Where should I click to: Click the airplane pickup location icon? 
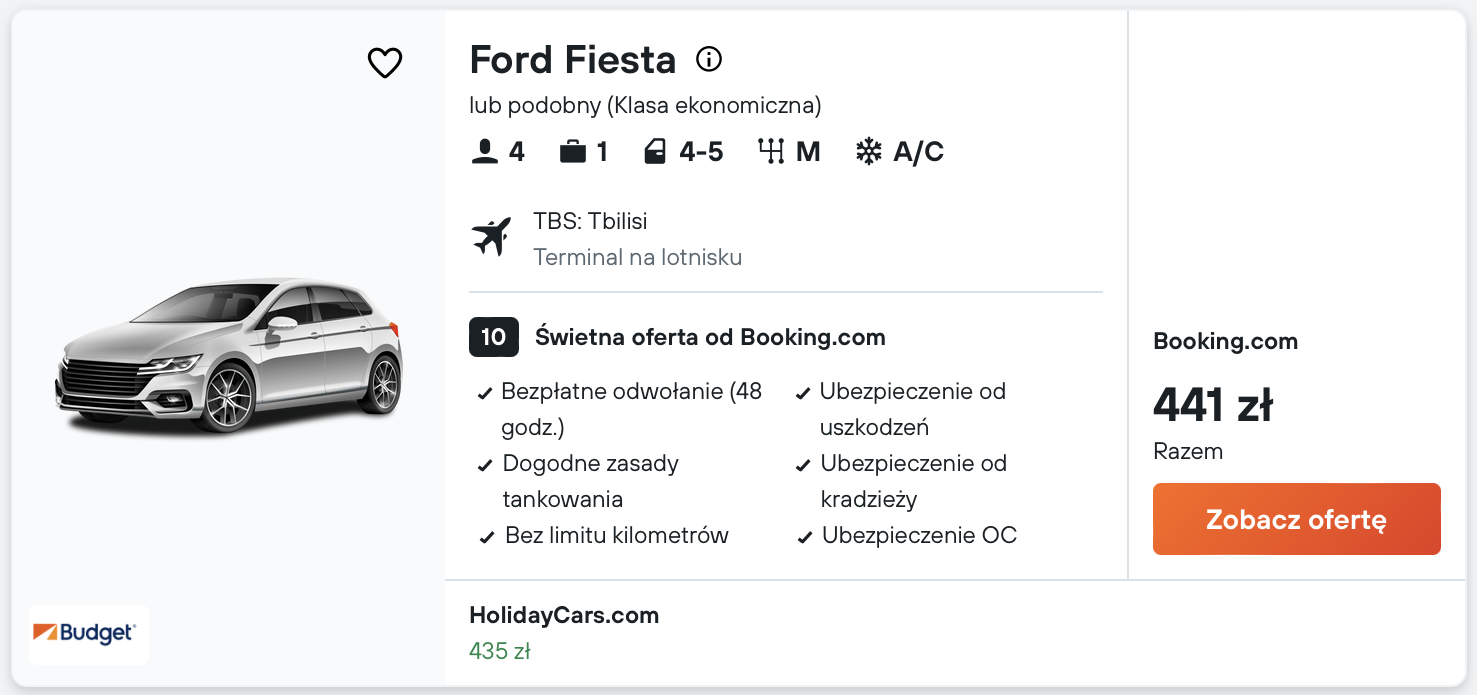tap(491, 237)
